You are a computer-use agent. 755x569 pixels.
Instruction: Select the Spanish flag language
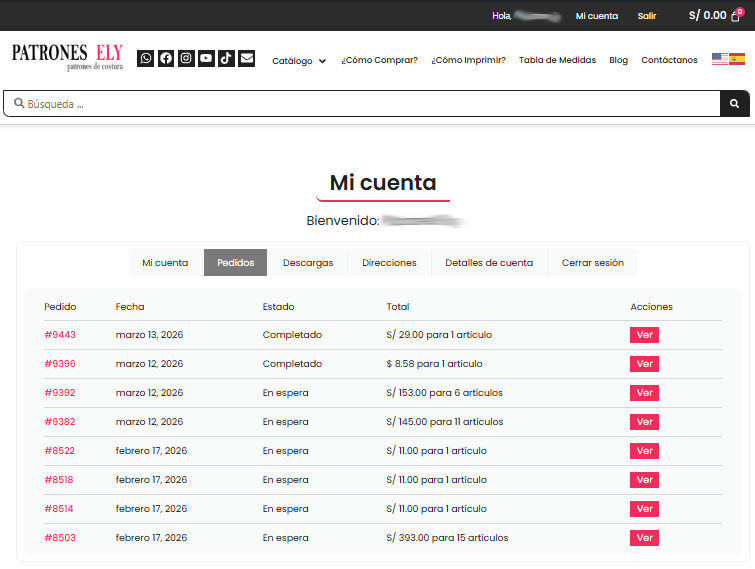click(737, 59)
